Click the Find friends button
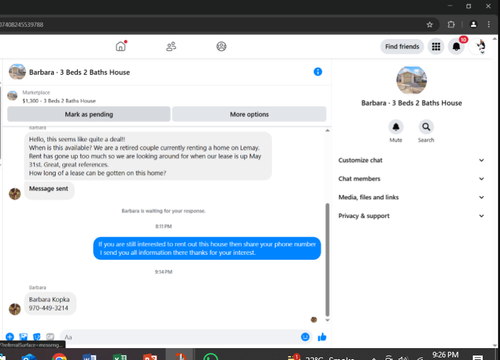 coord(402,46)
